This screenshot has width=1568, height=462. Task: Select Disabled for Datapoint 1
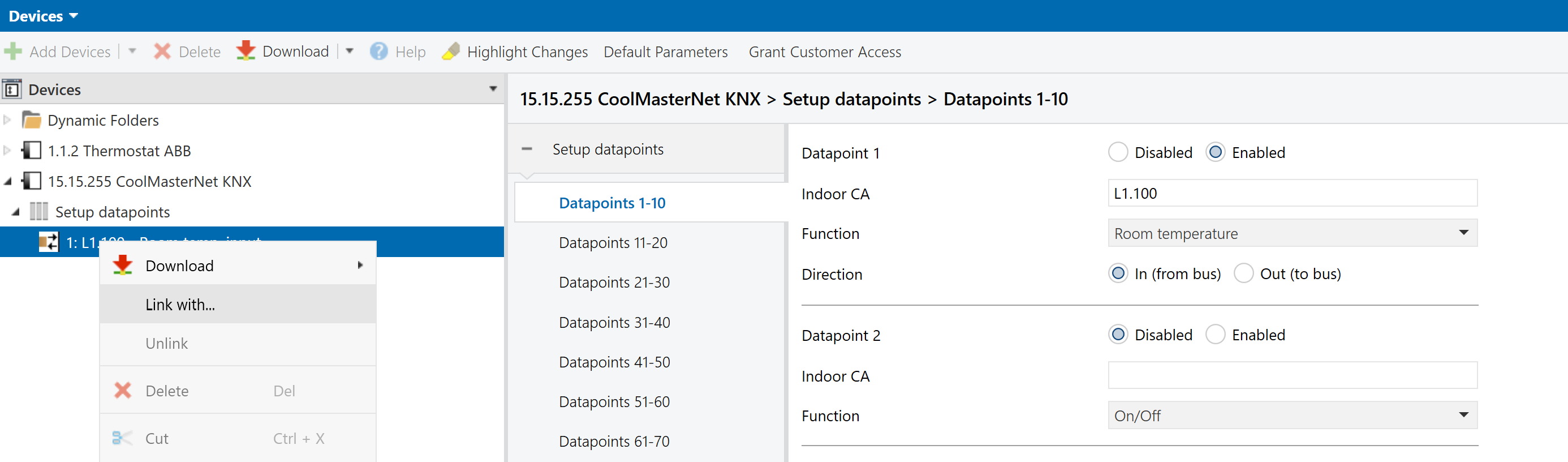(x=1118, y=152)
